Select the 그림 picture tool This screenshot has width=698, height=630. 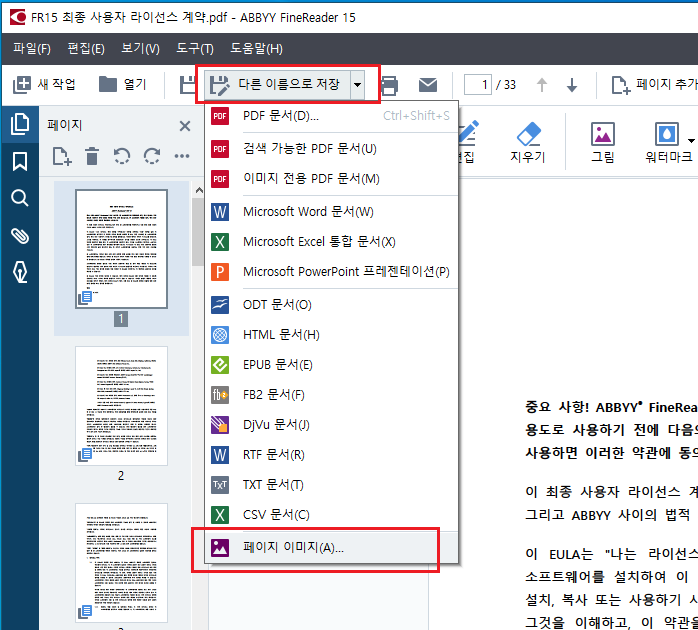[x=603, y=142]
